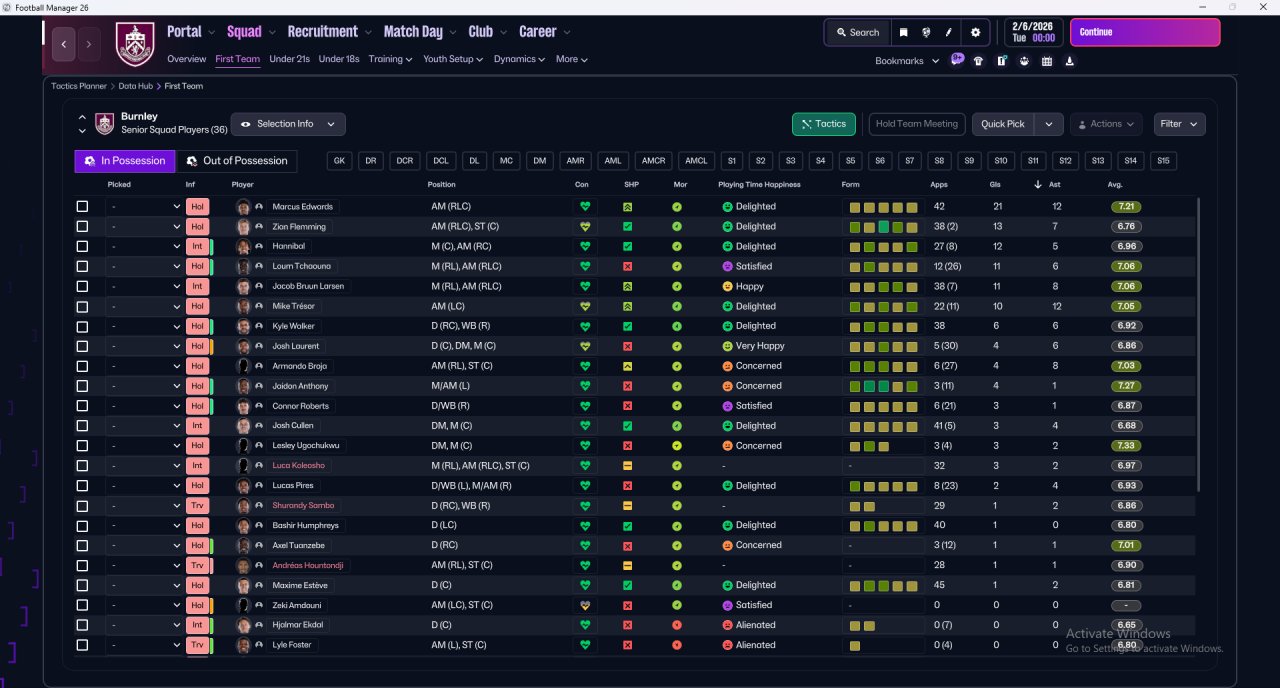Switch to the Overview tab
This screenshot has width=1280, height=688.
tap(187, 59)
